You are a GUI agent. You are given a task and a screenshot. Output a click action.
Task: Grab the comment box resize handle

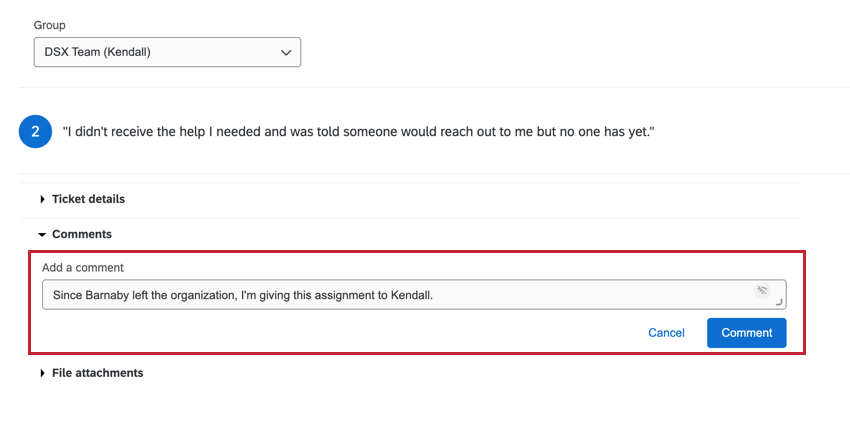click(779, 301)
